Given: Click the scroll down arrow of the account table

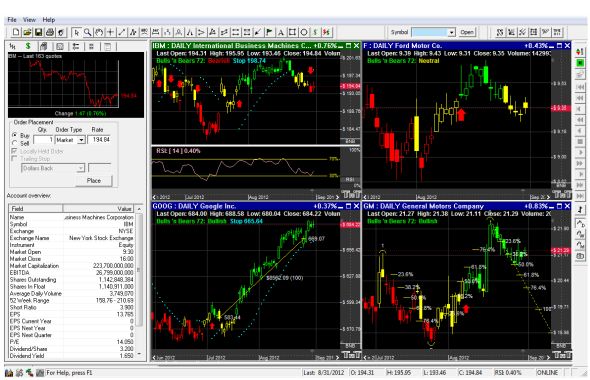Looking at the screenshot, I should tap(139, 354).
